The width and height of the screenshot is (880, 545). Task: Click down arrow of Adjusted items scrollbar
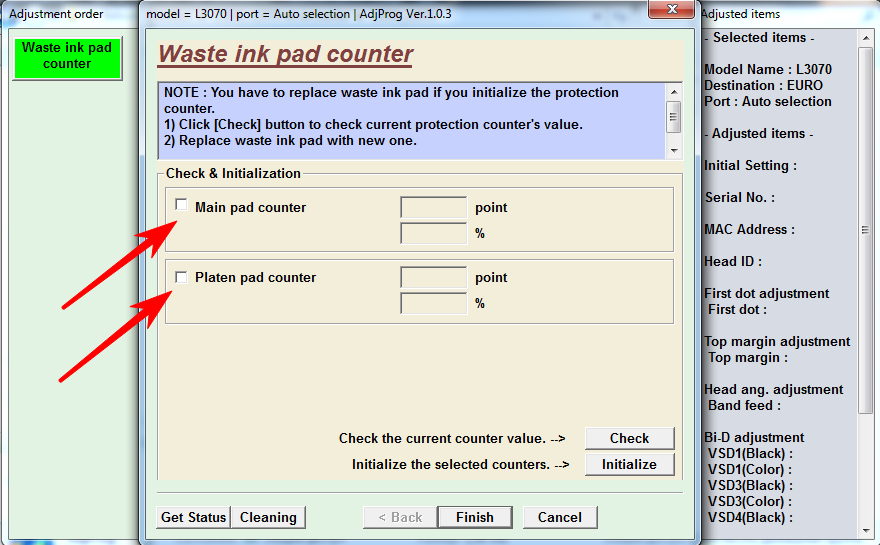pyautogui.click(x=866, y=530)
